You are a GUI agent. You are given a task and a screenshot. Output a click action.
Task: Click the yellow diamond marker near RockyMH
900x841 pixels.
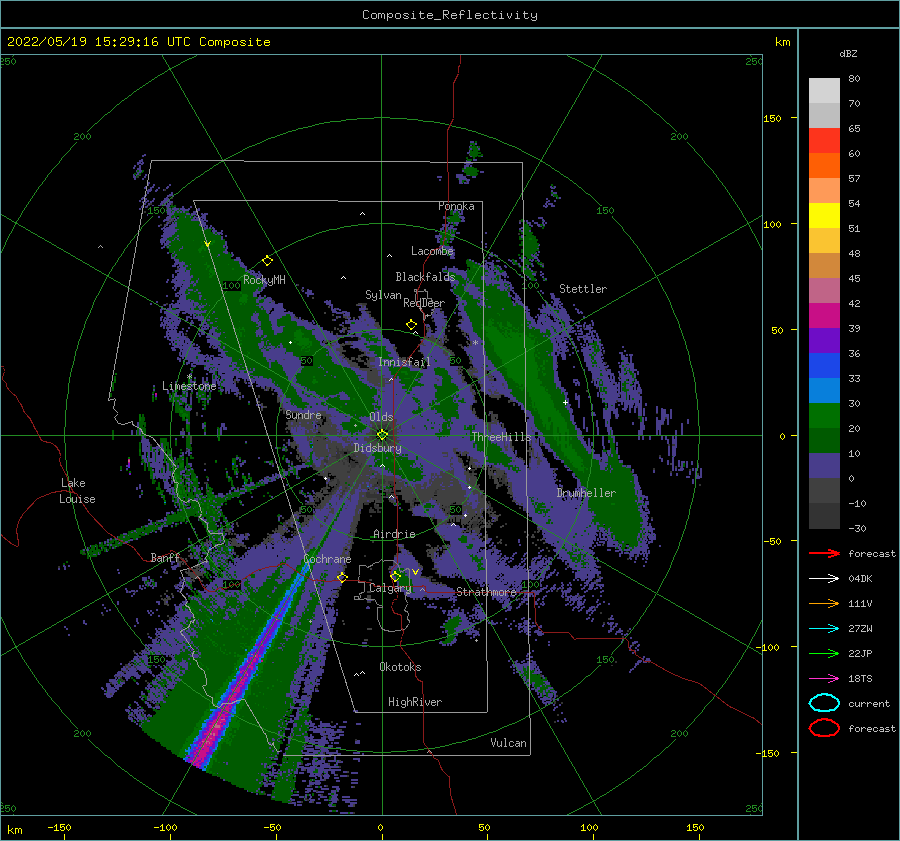pyautogui.click(x=267, y=261)
